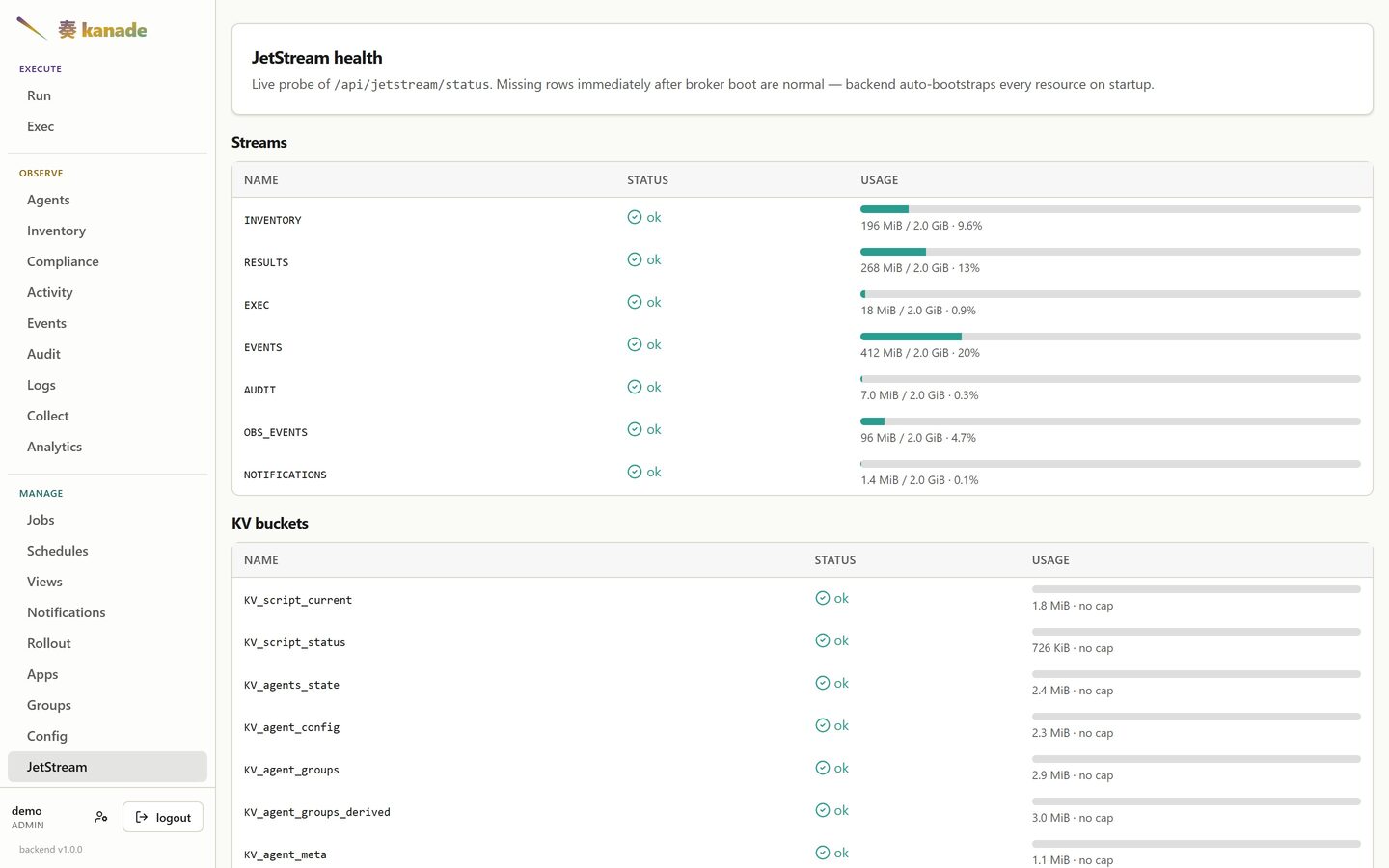
Task: Open the Run page
Action: pos(107,95)
